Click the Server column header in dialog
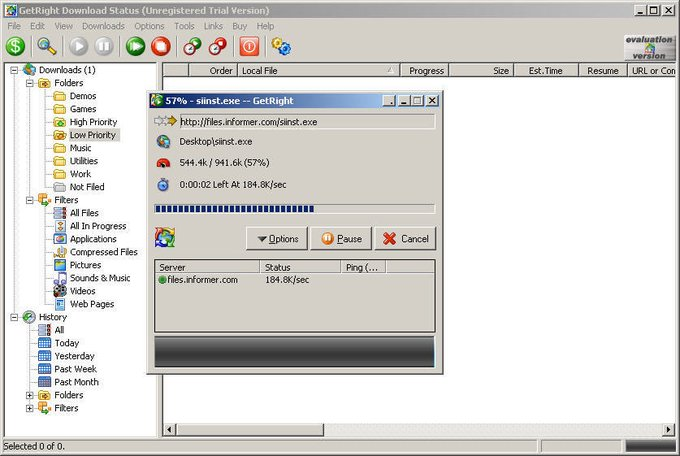 pyautogui.click(x=207, y=267)
